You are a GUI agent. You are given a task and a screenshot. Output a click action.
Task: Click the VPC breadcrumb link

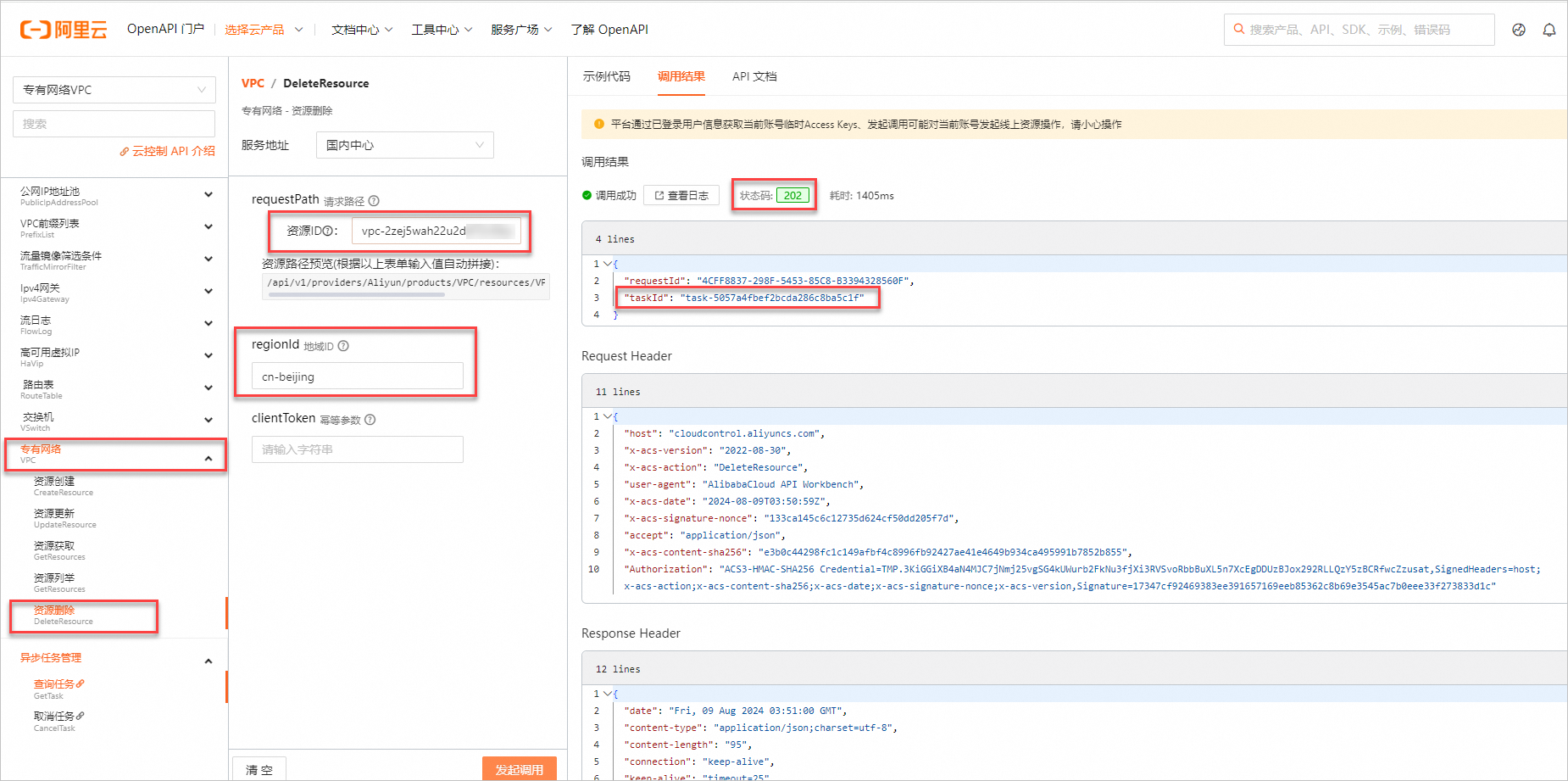click(253, 83)
